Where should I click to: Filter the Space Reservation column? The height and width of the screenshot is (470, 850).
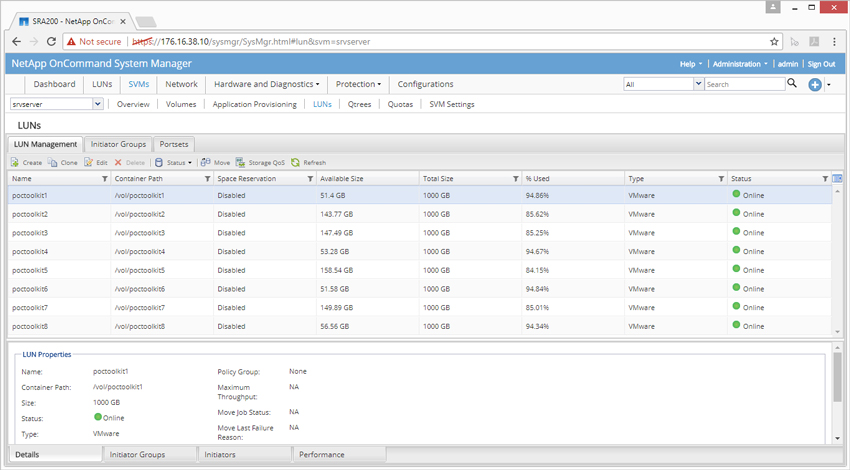click(310, 178)
